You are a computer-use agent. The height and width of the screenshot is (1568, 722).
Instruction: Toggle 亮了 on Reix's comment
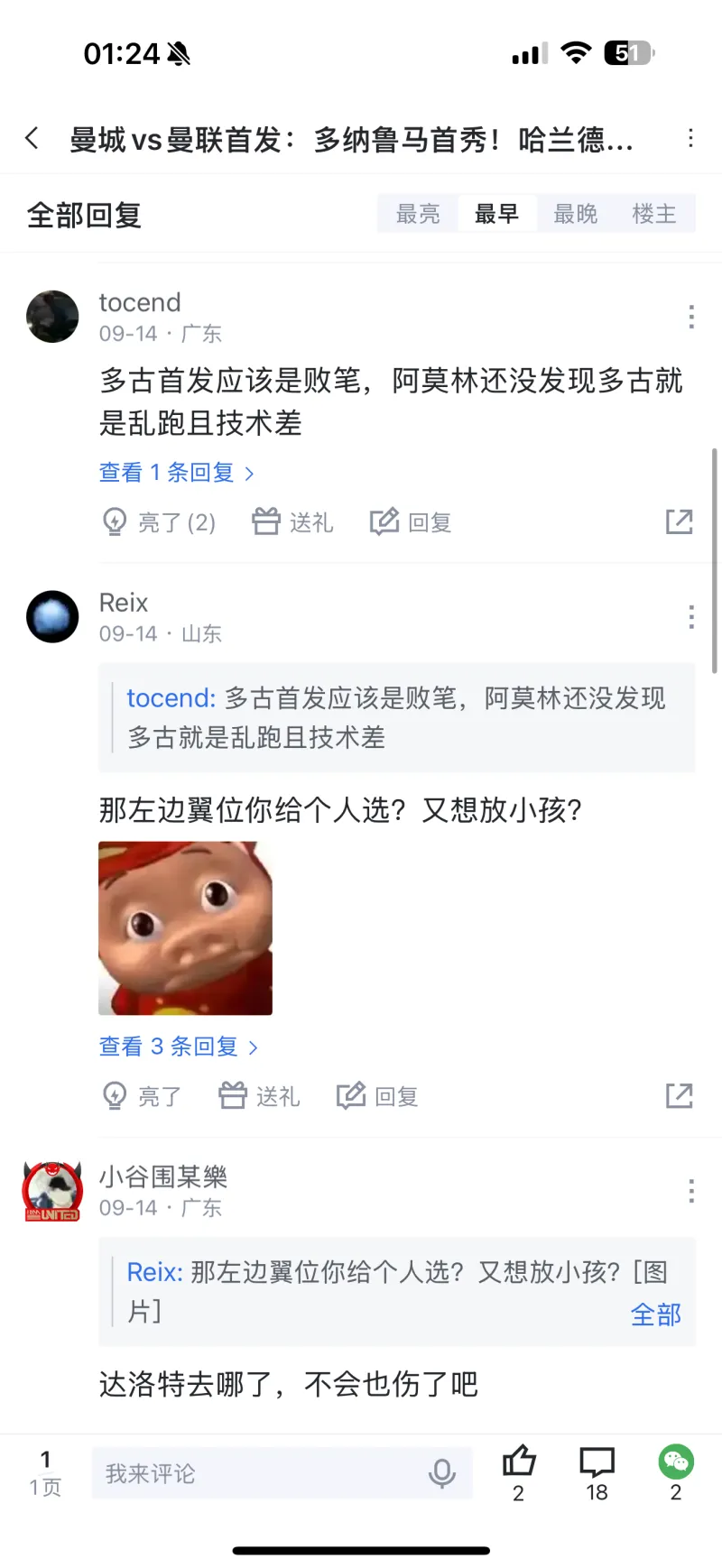(x=142, y=1096)
